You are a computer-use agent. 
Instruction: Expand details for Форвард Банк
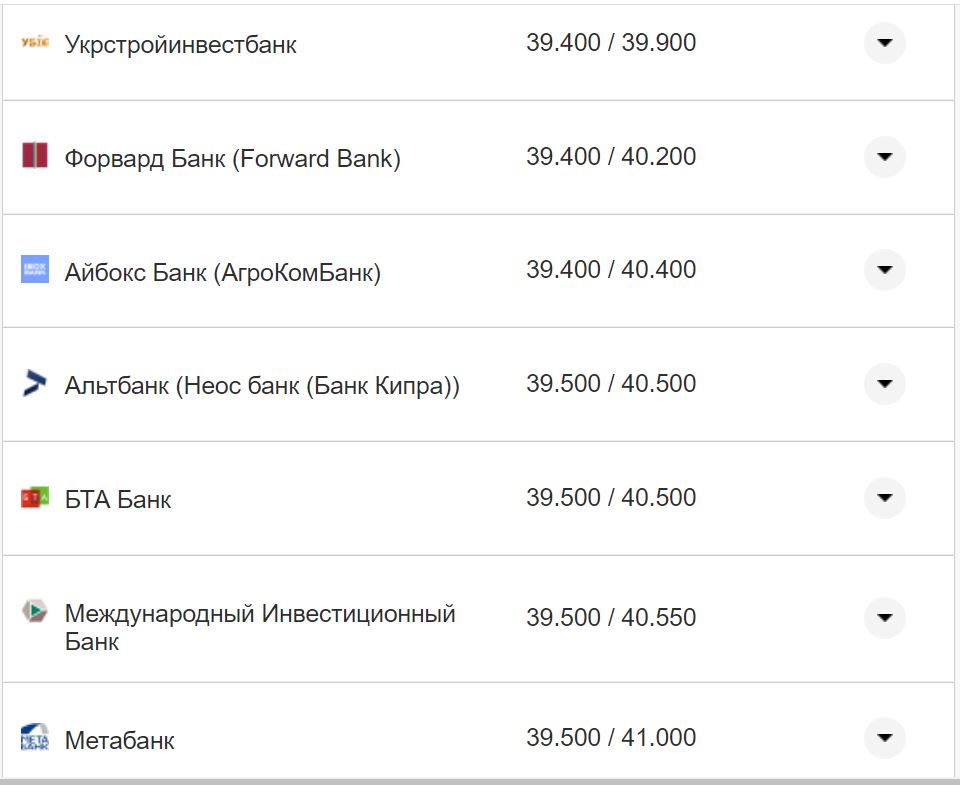click(x=884, y=157)
